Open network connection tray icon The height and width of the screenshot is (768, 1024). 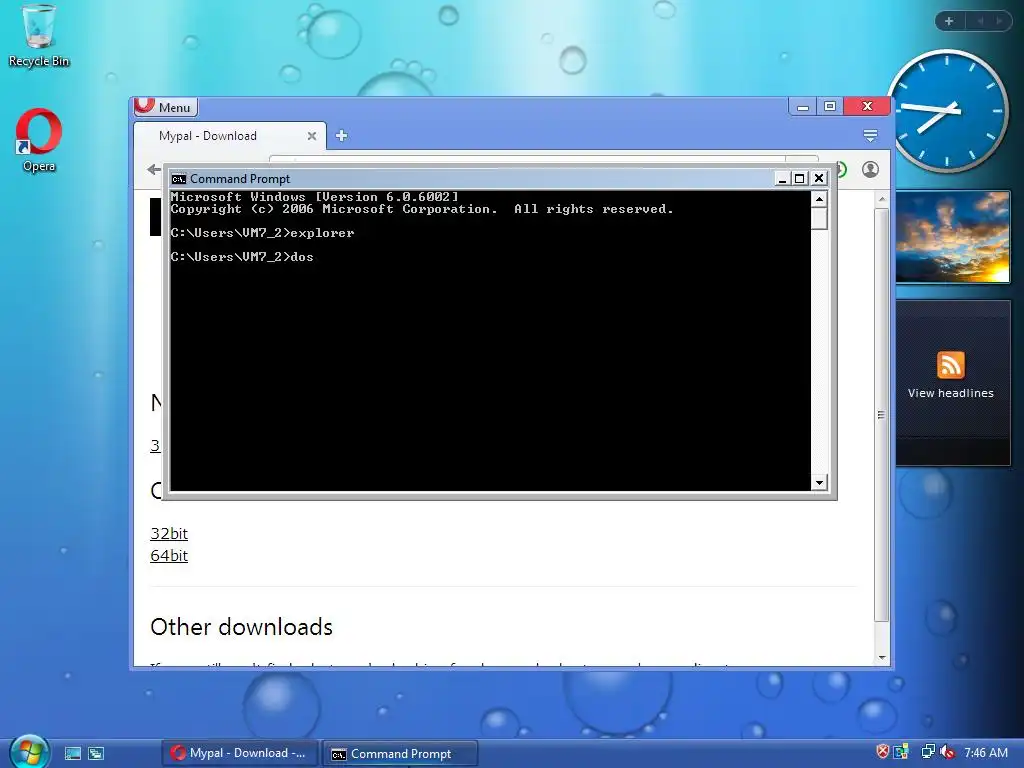[x=927, y=752]
